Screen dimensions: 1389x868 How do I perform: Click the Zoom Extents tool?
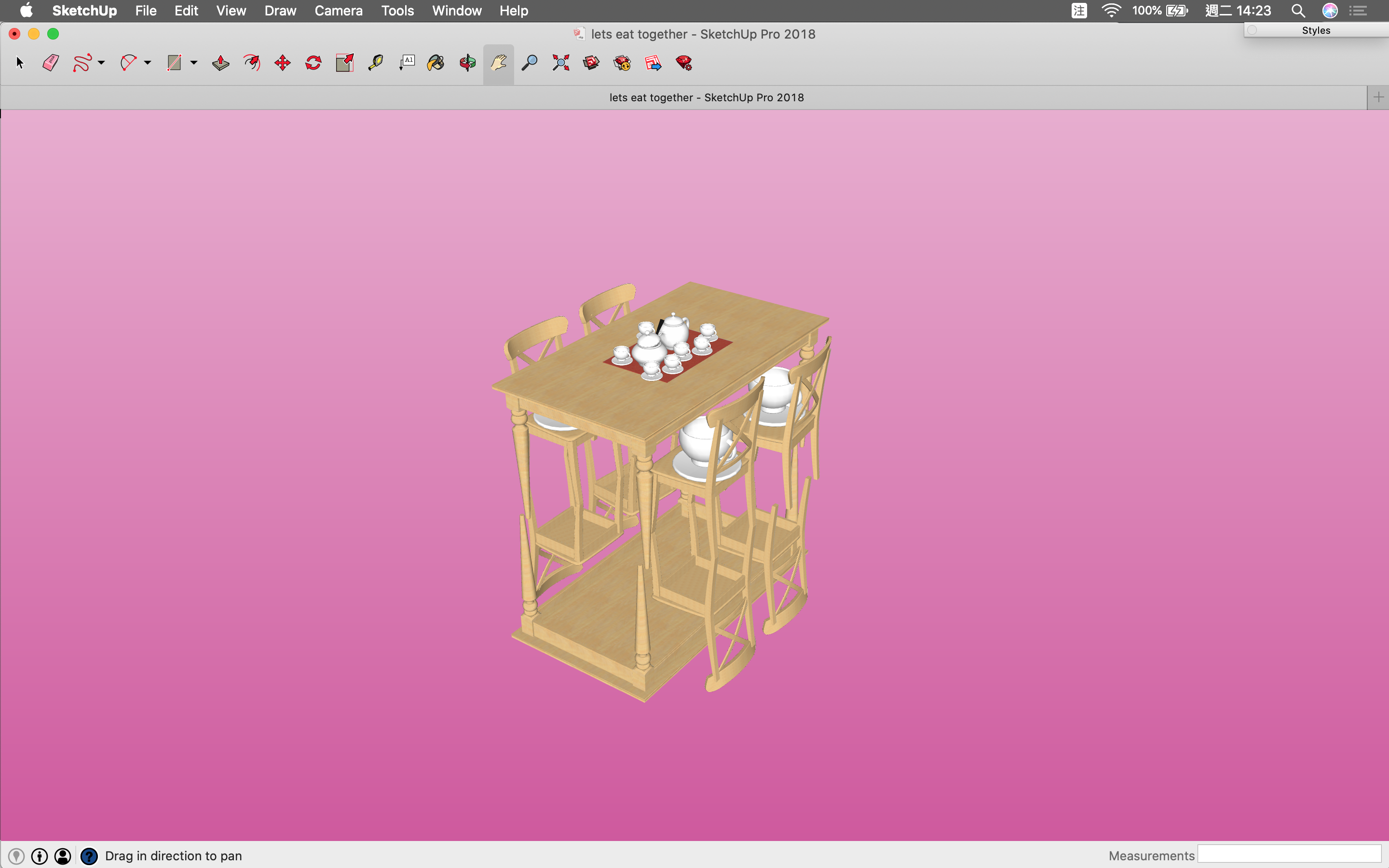click(x=561, y=63)
